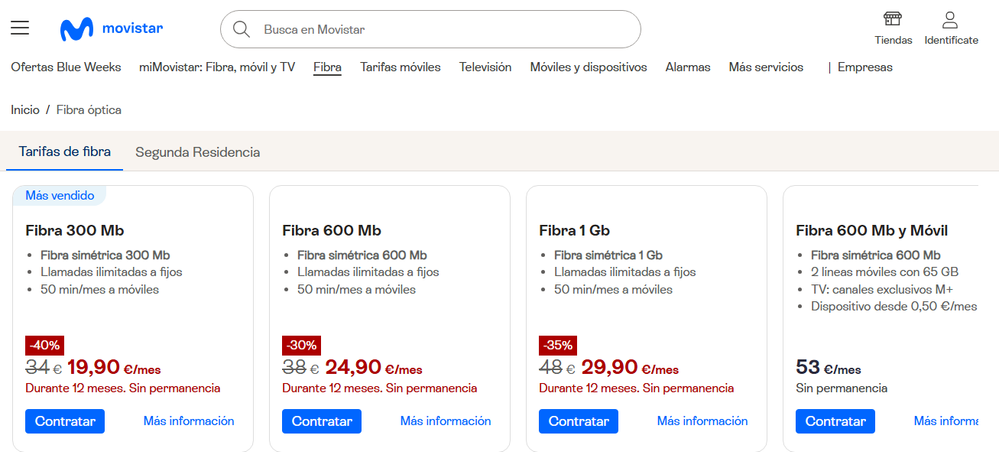The height and width of the screenshot is (452, 999).
Task: Go to Móviles y dispositivos
Action: pyautogui.click(x=588, y=67)
